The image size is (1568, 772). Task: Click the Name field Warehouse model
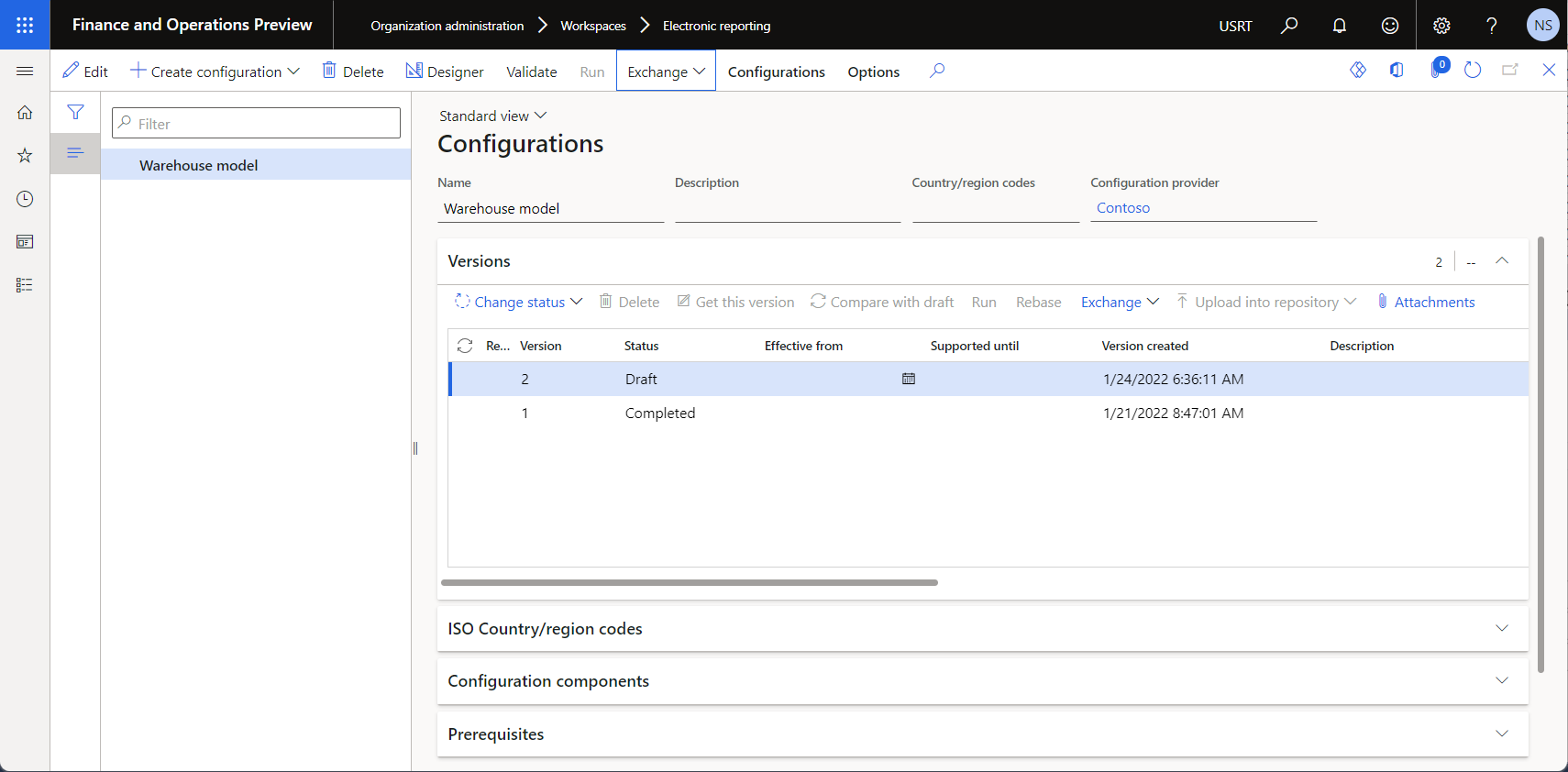click(550, 208)
